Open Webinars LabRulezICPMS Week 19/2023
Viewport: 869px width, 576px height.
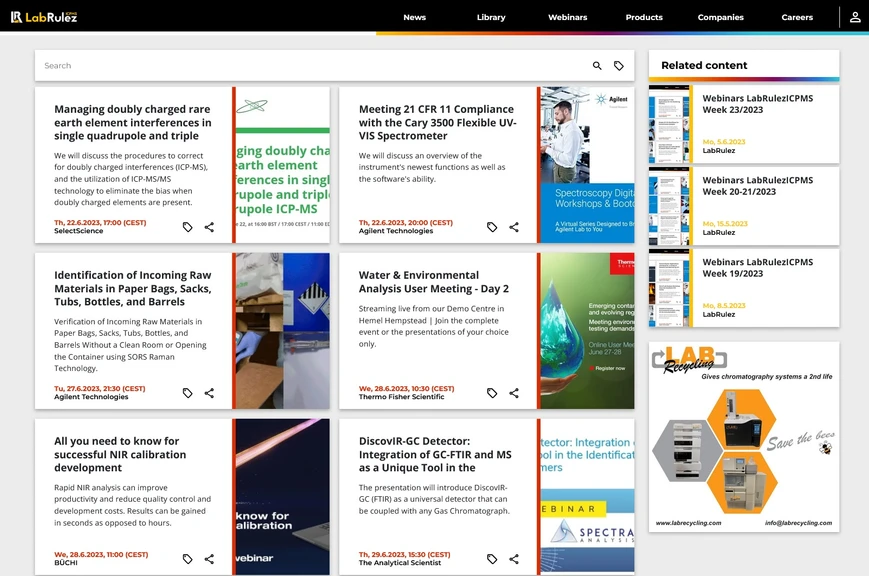click(758, 268)
